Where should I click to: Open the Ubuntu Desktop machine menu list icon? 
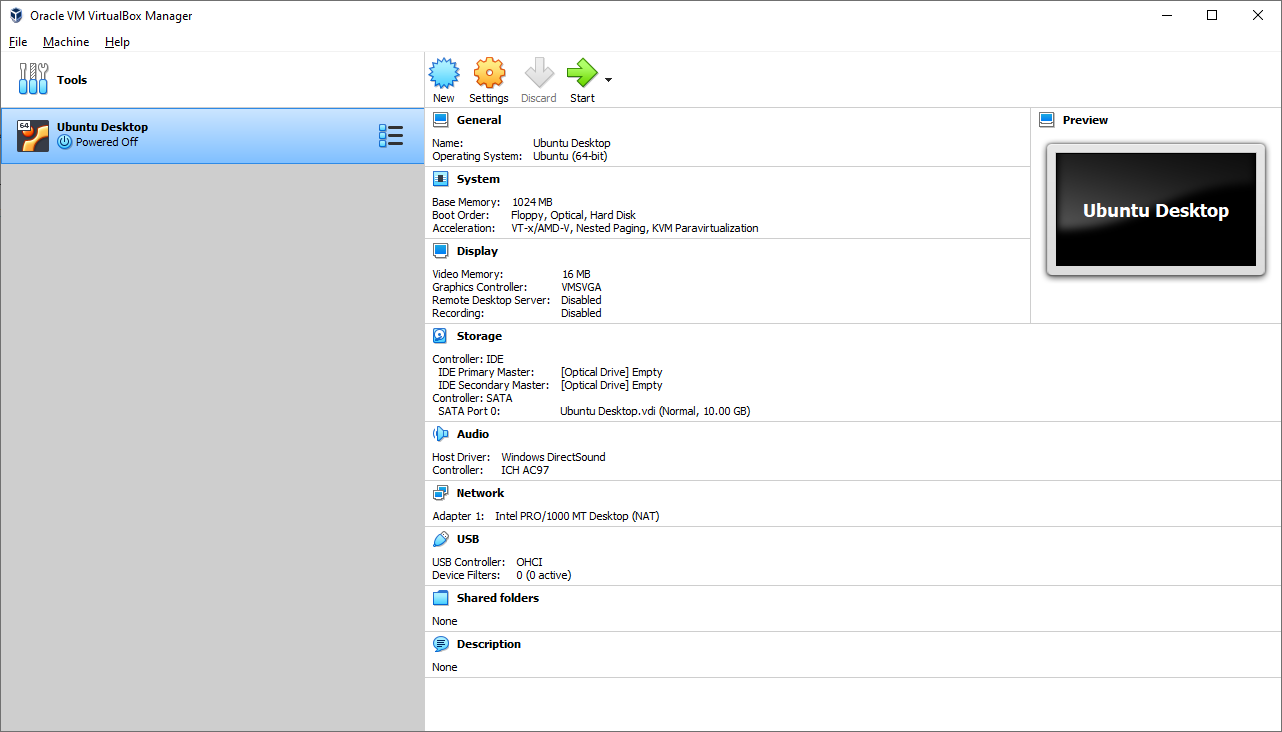point(391,136)
